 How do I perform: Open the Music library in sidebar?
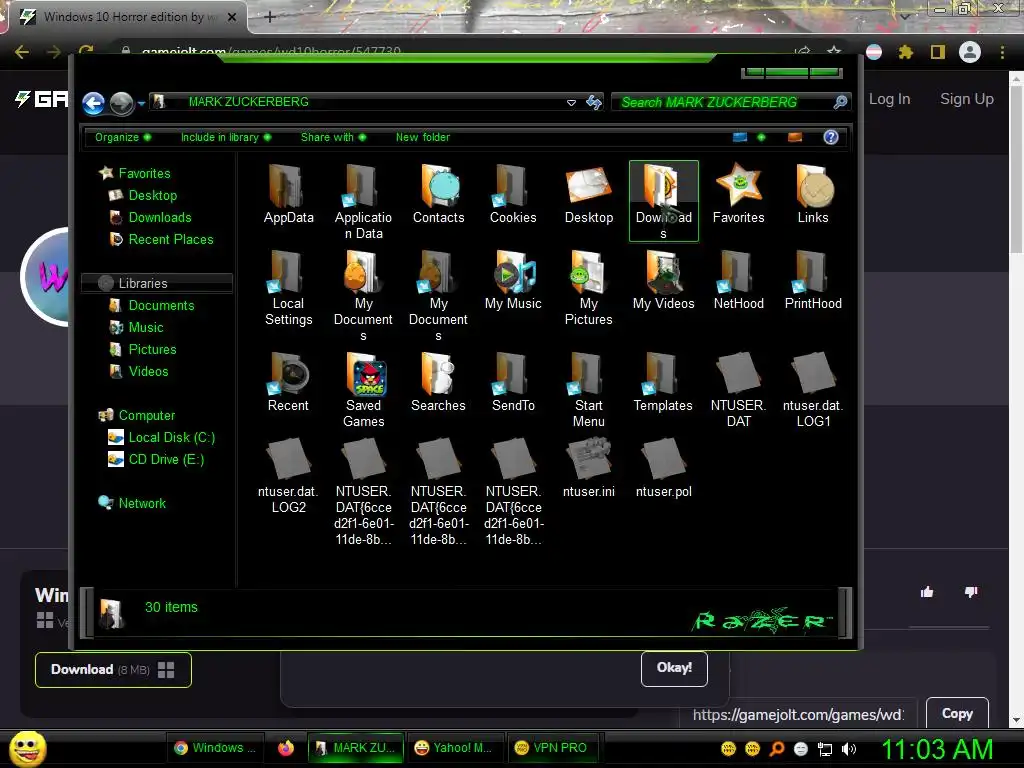136,327
